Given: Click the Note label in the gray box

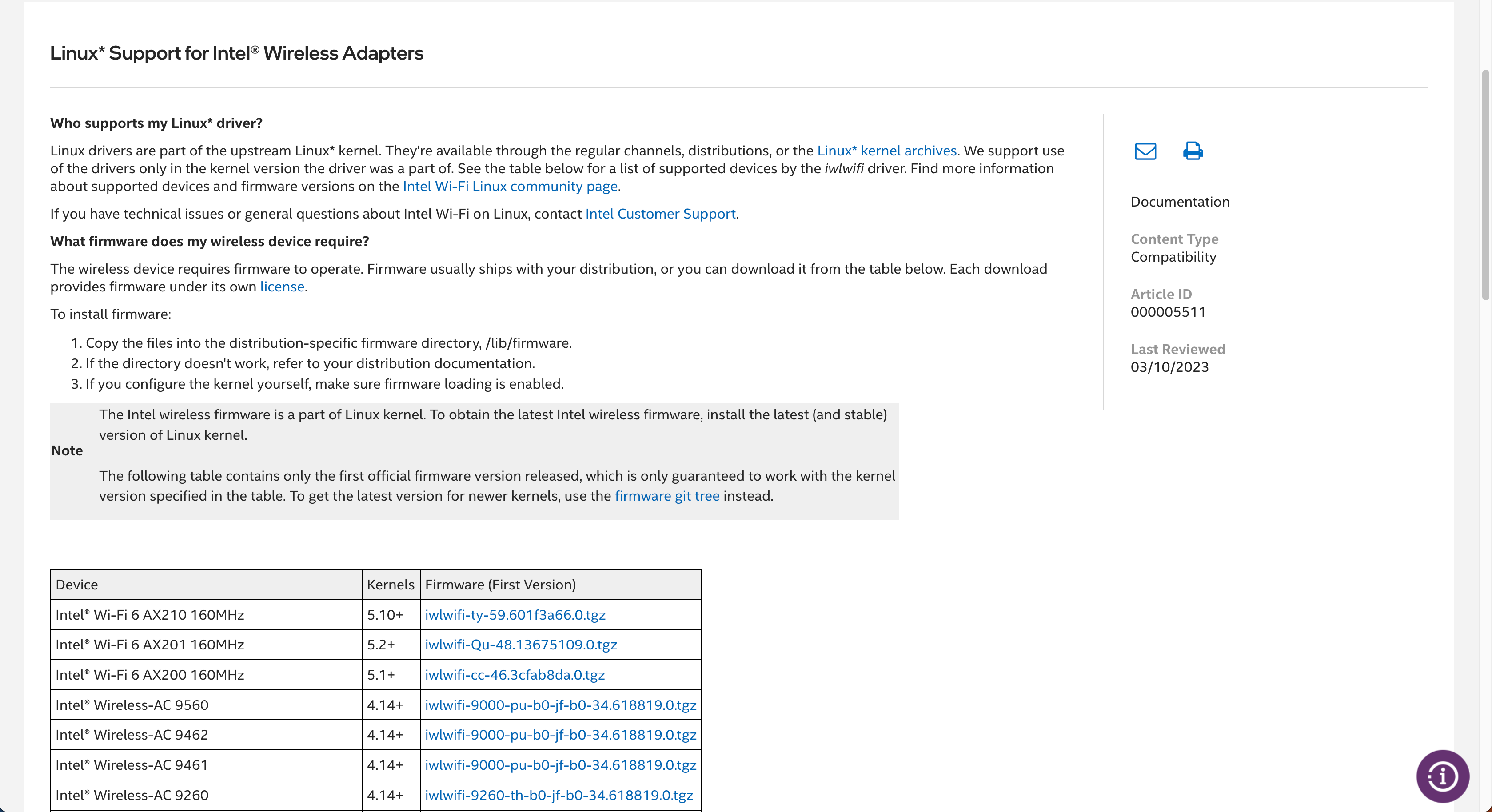Looking at the screenshot, I should click(67, 450).
